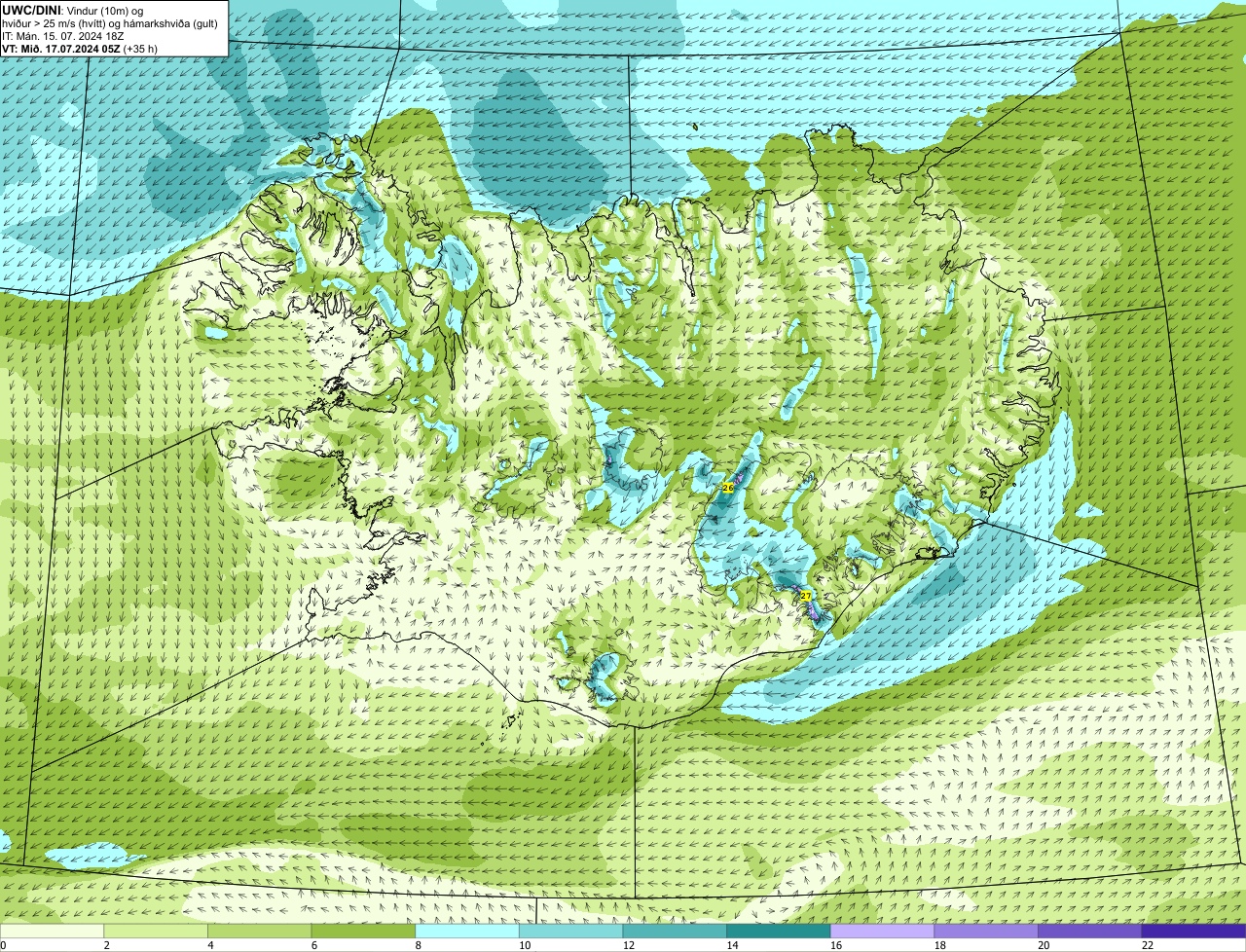Pick the light cyan 8–10 m/s legend swatch
The width and height of the screenshot is (1246, 952).
467,931
